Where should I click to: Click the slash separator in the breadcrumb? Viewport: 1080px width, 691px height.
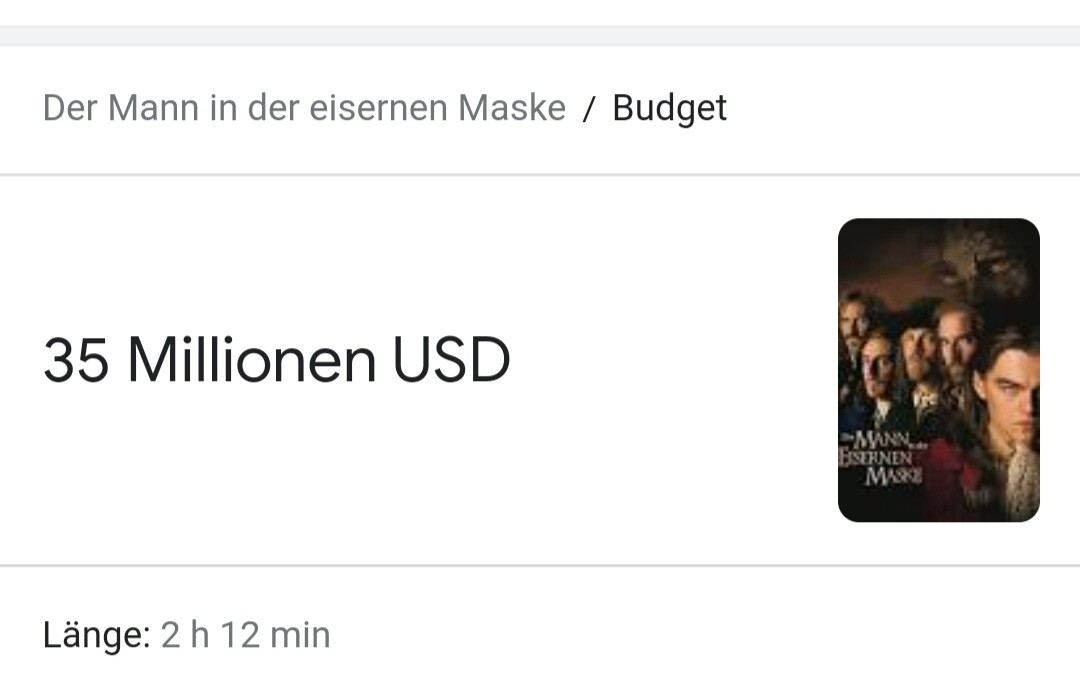(x=588, y=109)
